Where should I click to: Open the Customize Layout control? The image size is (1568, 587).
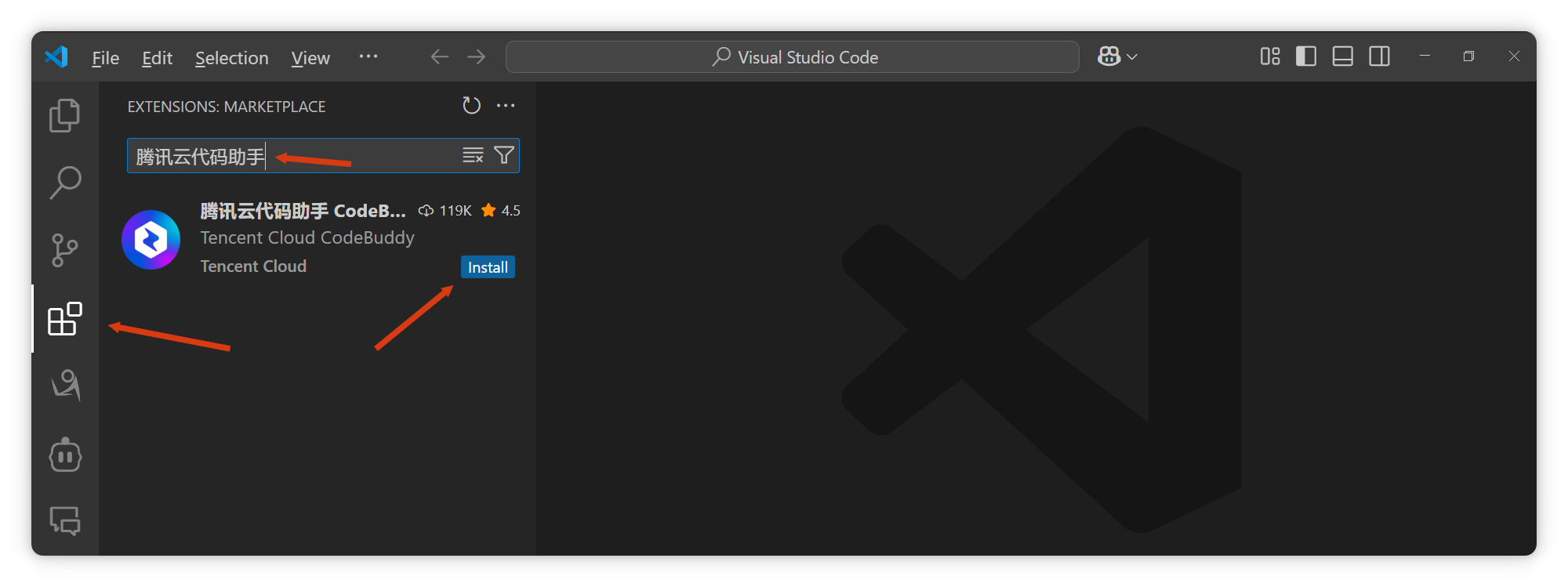point(1270,56)
